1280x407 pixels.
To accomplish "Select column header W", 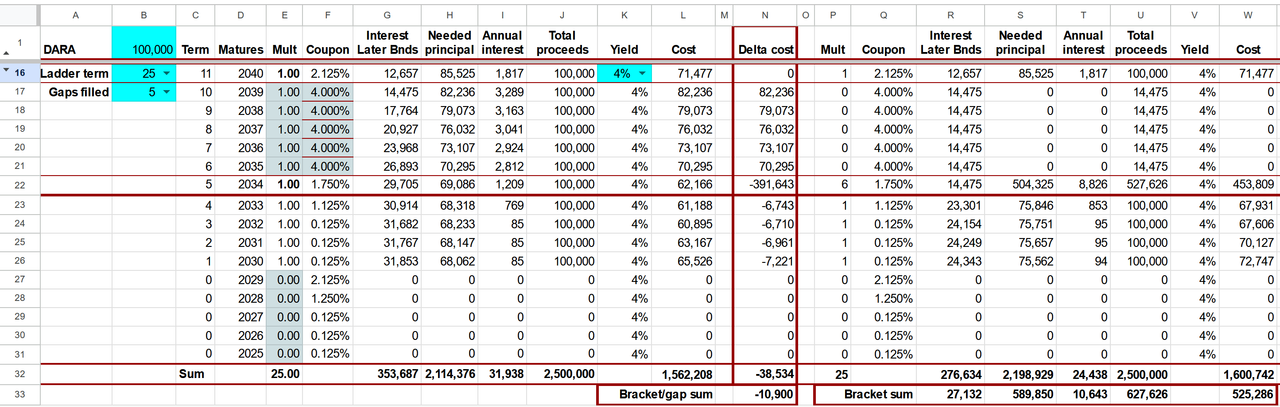I will pos(1248,16).
